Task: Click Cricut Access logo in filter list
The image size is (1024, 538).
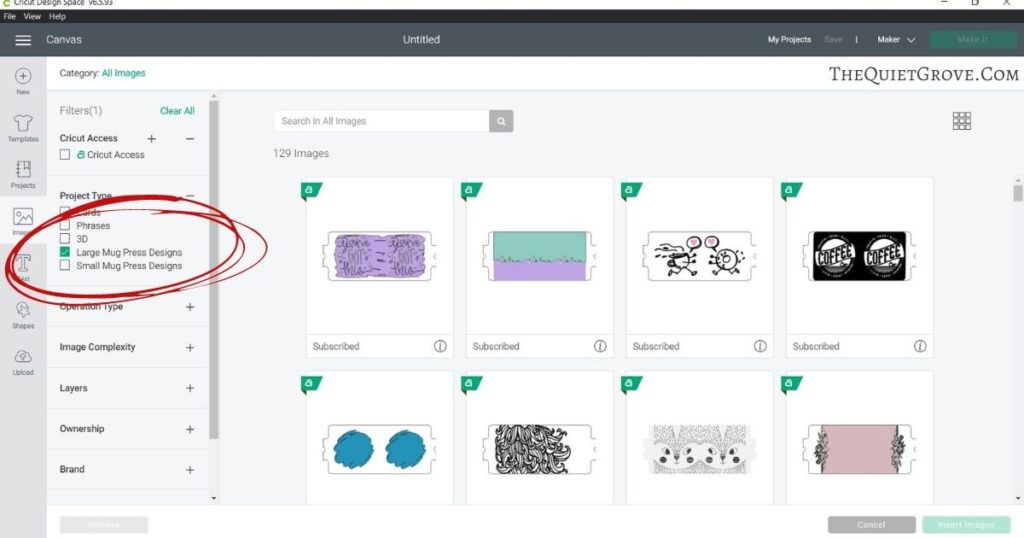Action: coord(81,155)
